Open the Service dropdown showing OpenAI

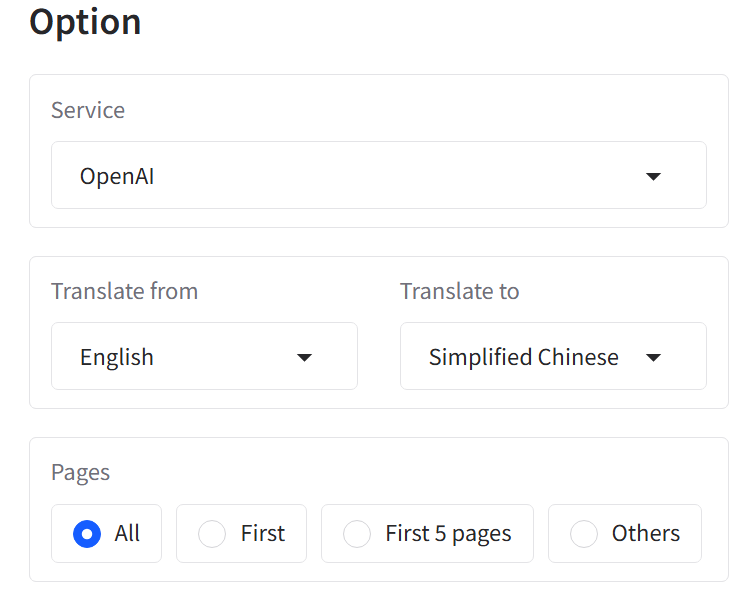coord(378,176)
